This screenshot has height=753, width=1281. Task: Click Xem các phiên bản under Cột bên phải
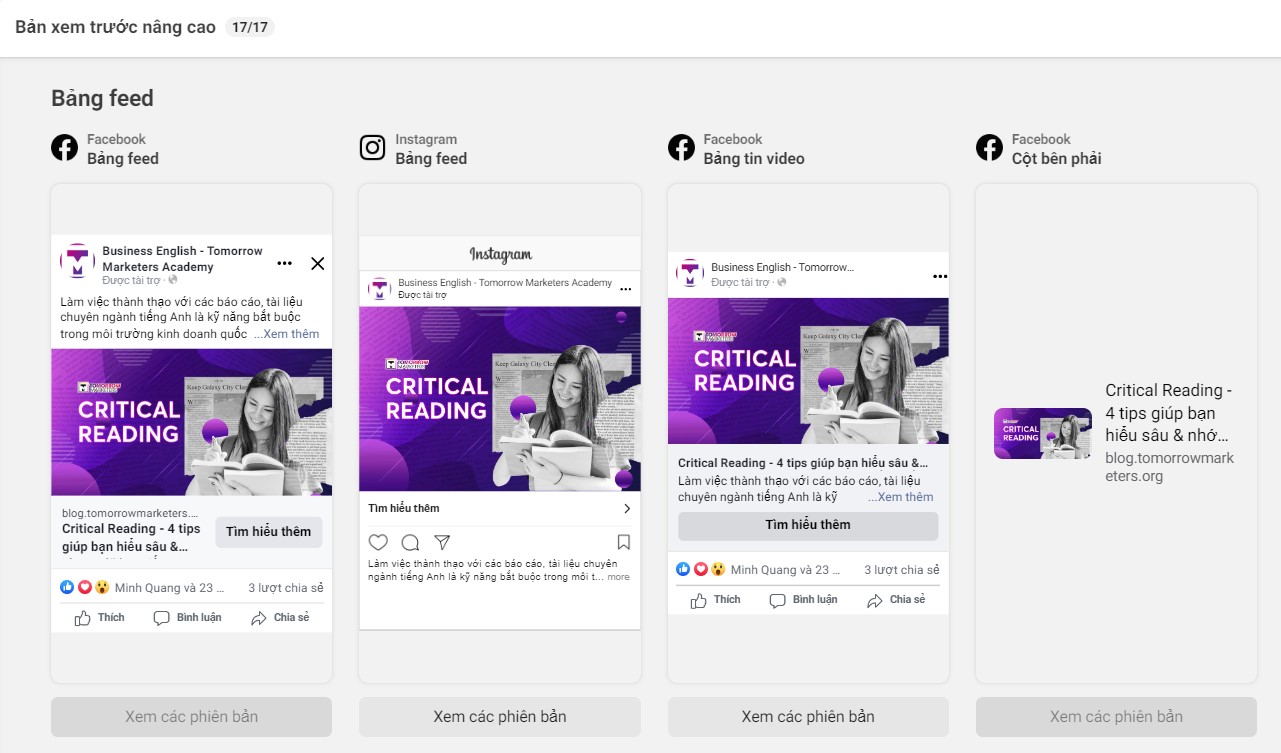(1116, 717)
